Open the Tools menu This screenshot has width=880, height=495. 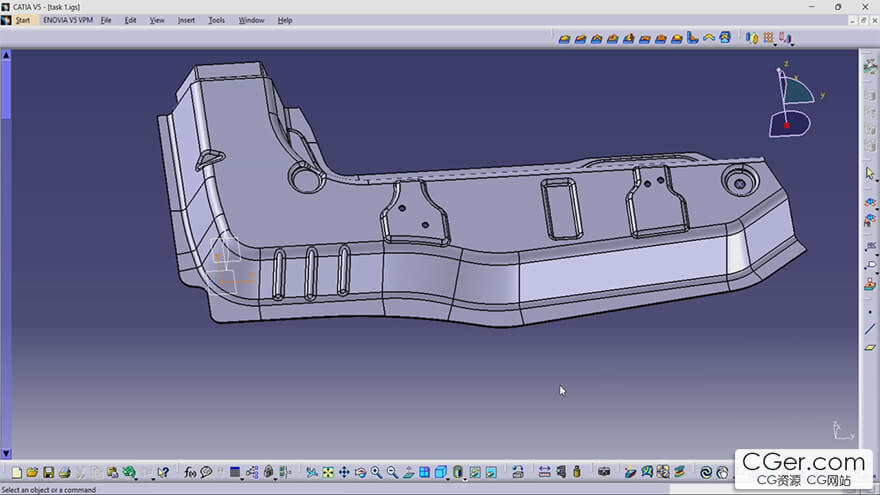(217, 20)
